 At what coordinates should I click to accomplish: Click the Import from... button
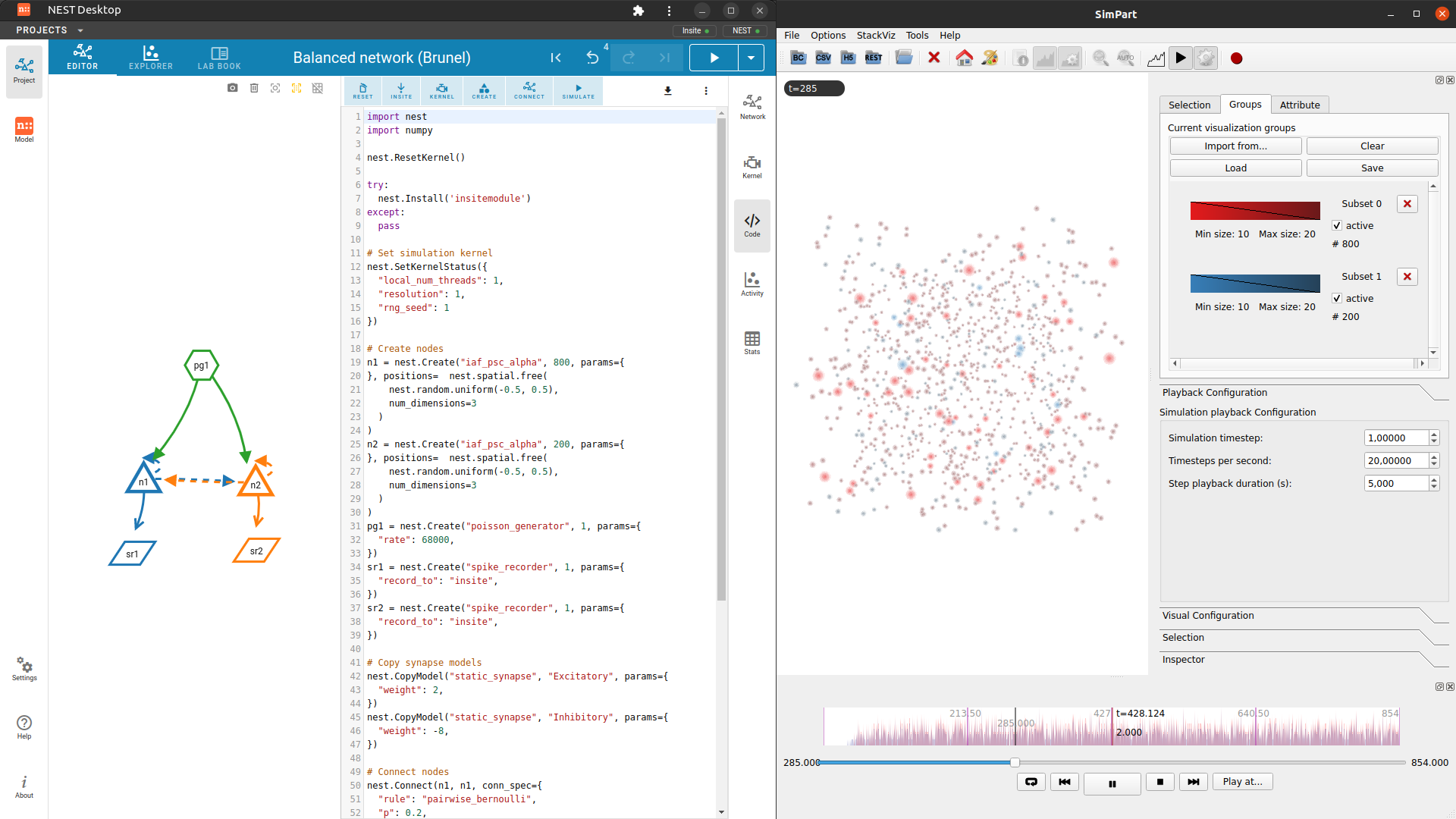(1235, 146)
